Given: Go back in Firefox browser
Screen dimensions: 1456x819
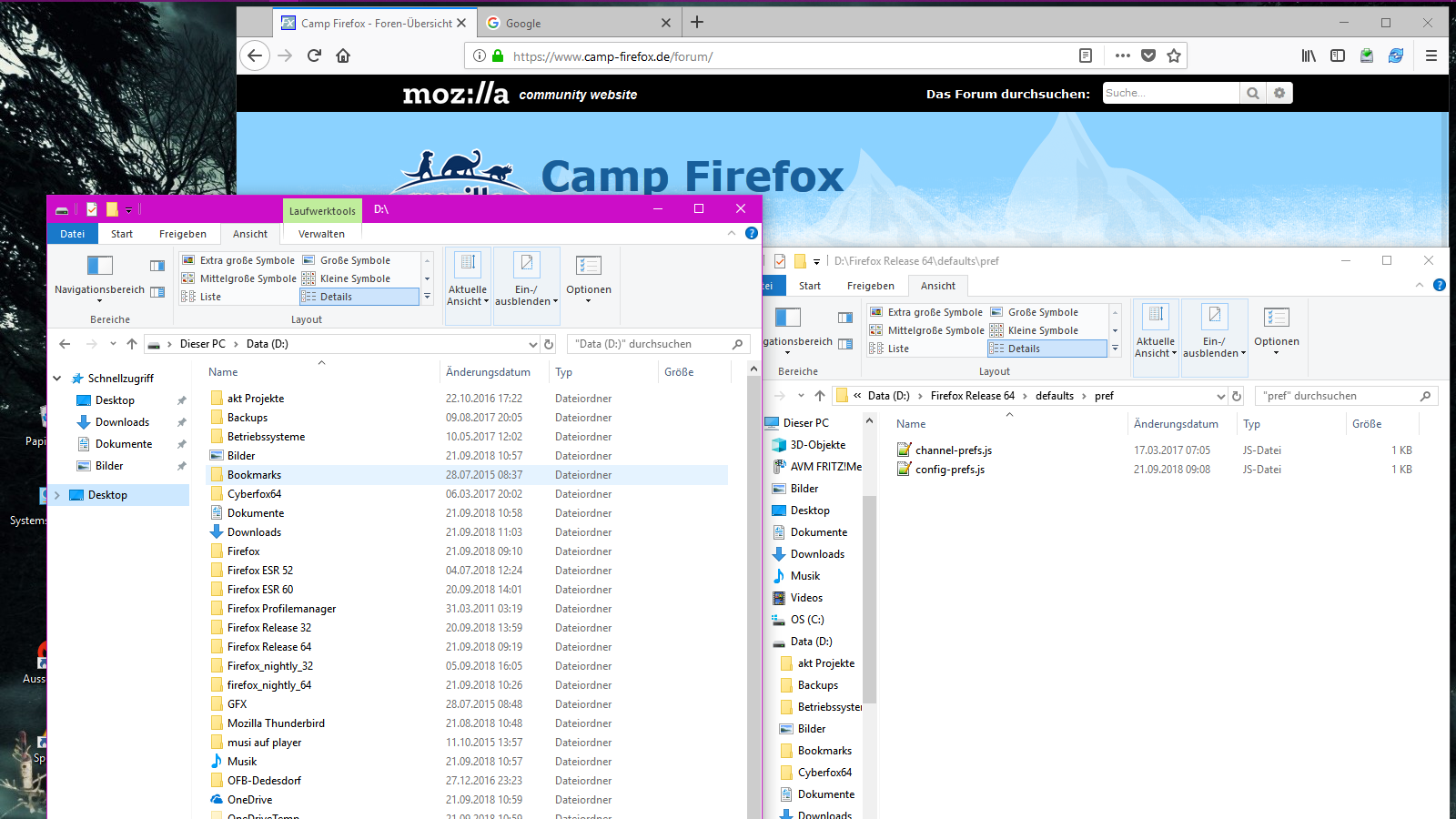Looking at the screenshot, I should point(255,56).
